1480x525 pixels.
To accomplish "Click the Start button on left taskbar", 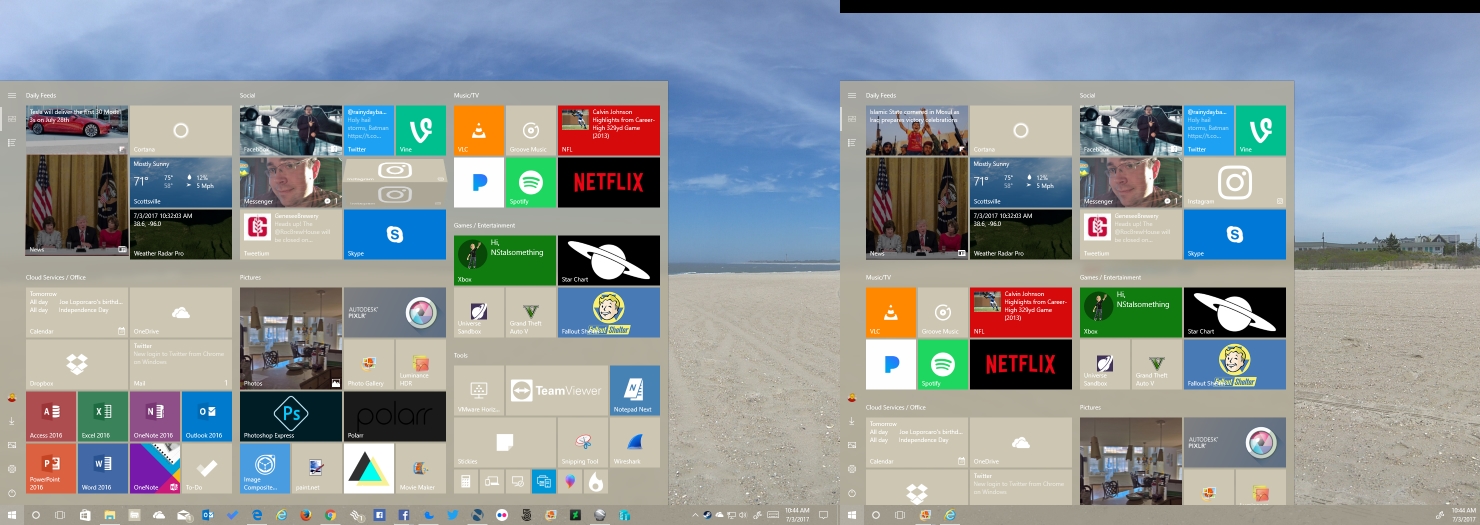I will tap(12, 515).
